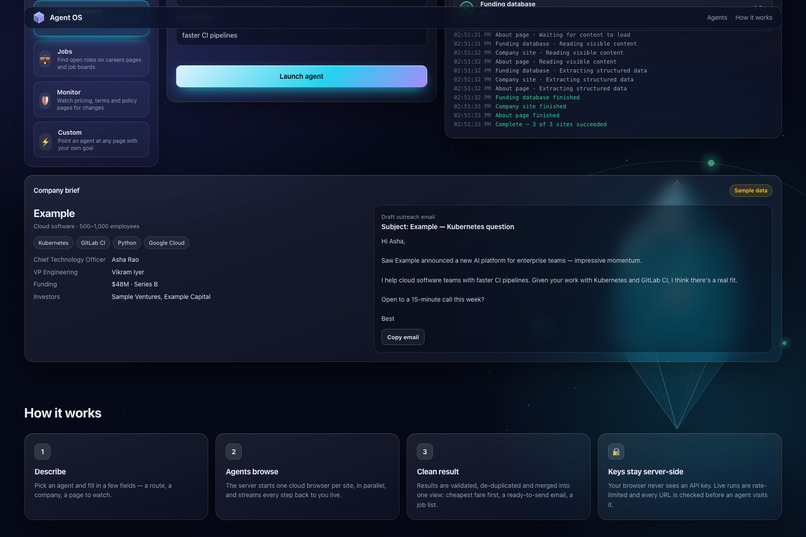Click the log line Complete — 3 of 3 sites succeeded
This screenshot has height=537, width=806.
tap(551, 124)
